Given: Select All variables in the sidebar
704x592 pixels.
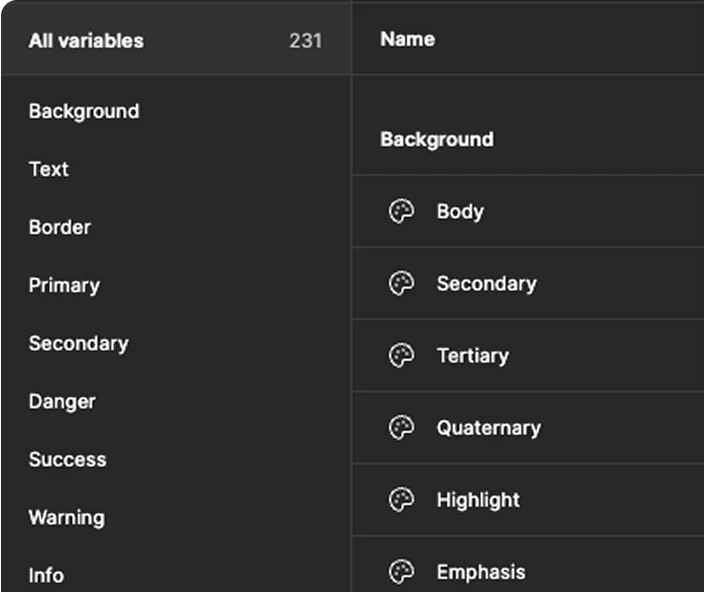Looking at the screenshot, I should click(x=86, y=41).
